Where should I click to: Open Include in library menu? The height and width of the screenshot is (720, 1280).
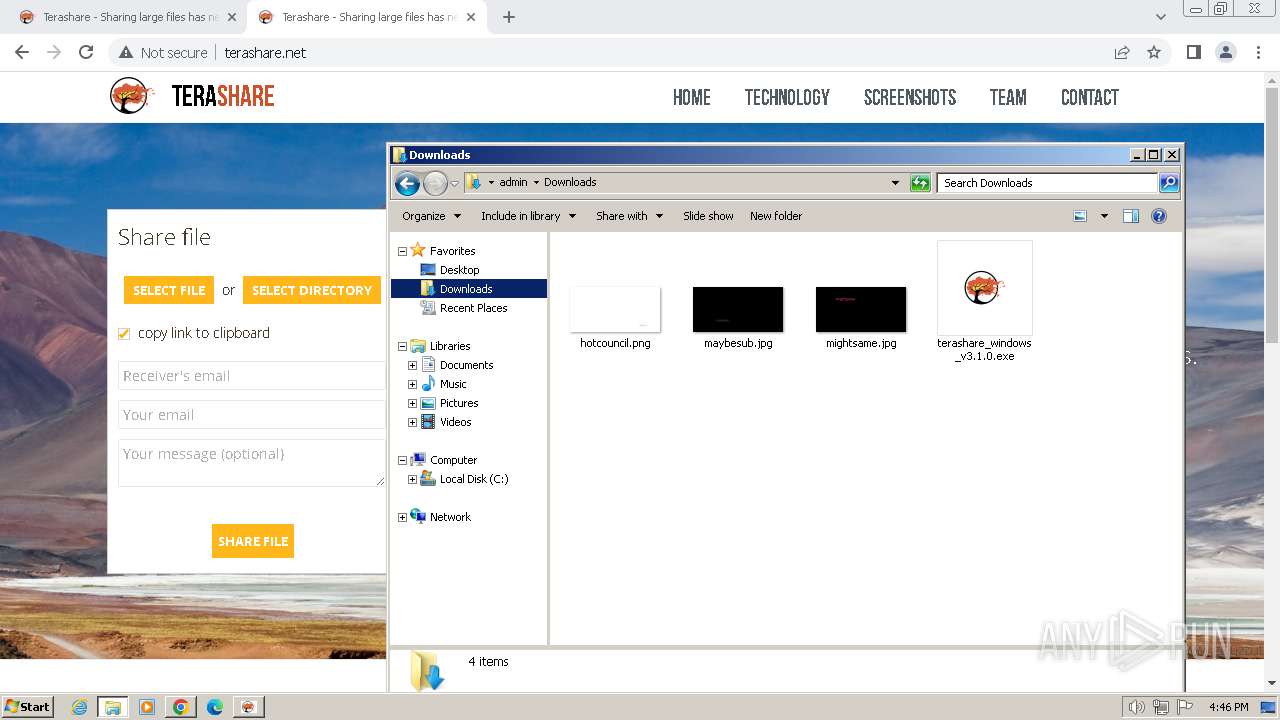(528, 216)
